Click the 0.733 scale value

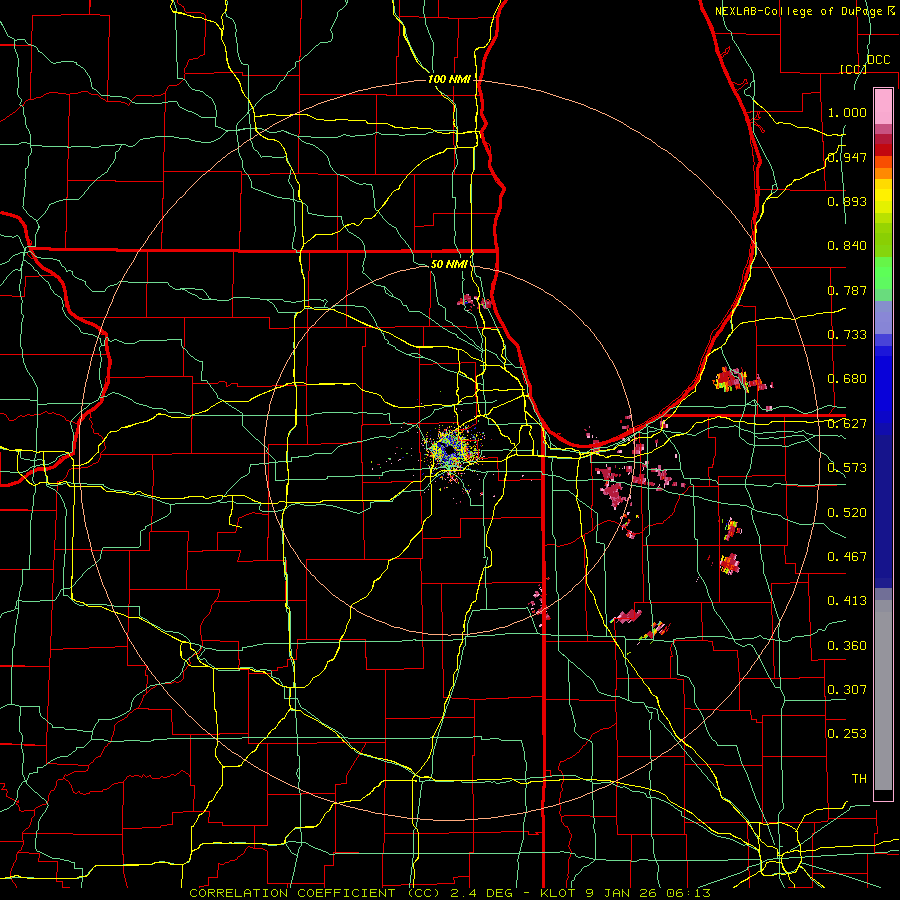tap(847, 335)
